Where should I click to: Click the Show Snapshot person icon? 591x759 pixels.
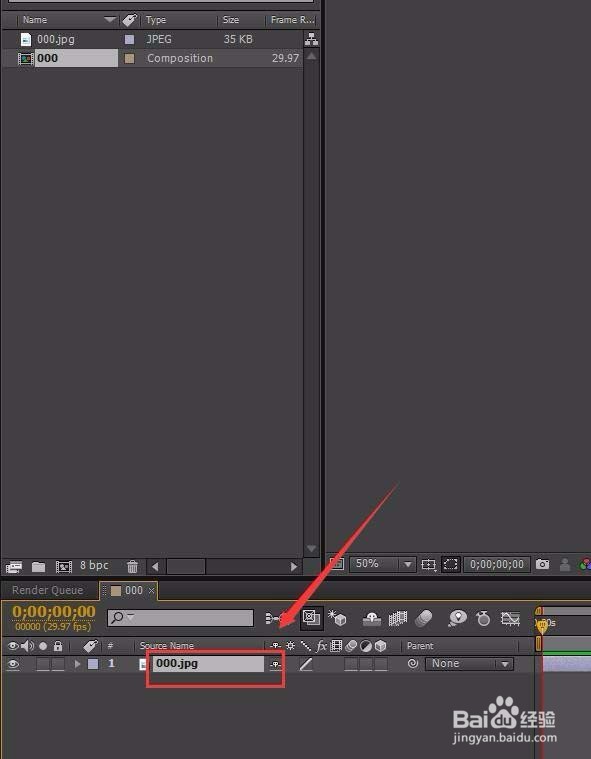point(564,564)
